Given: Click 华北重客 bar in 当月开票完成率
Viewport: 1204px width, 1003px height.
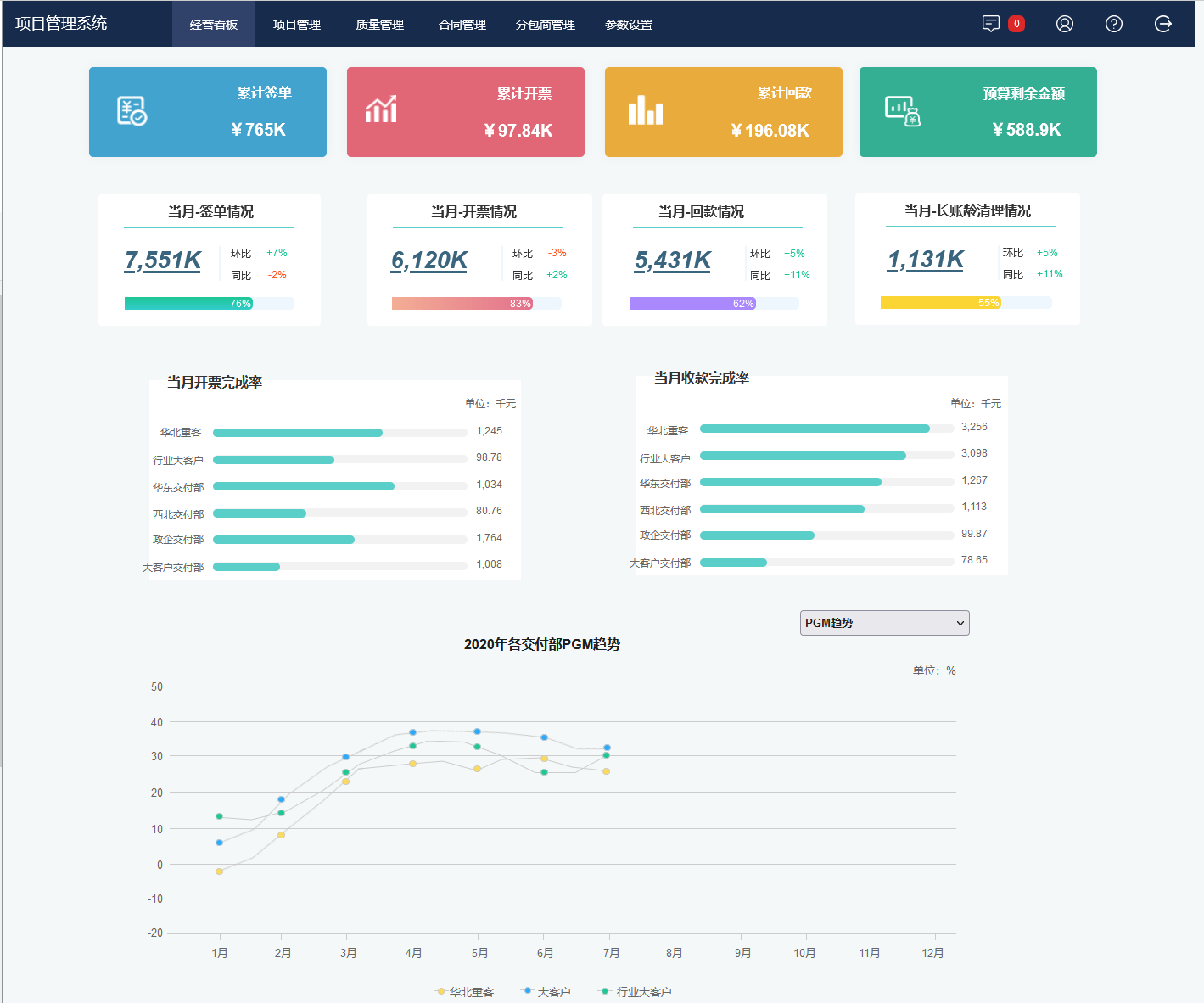Looking at the screenshot, I should coord(298,433).
